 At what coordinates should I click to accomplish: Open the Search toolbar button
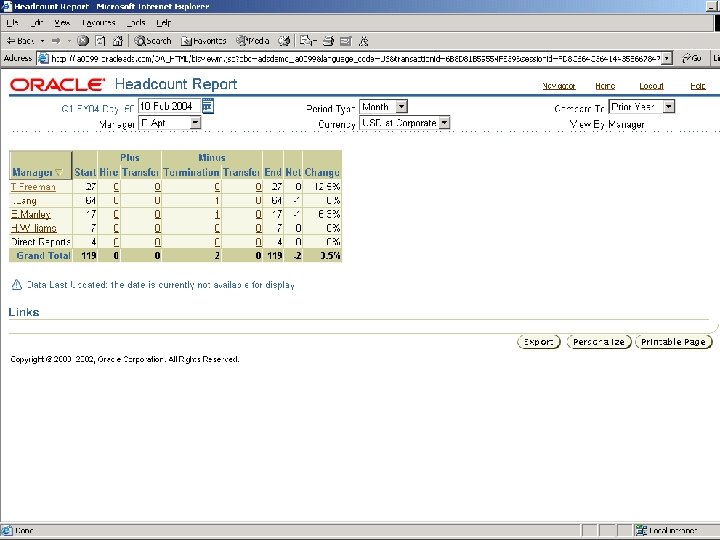coord(153,41)
